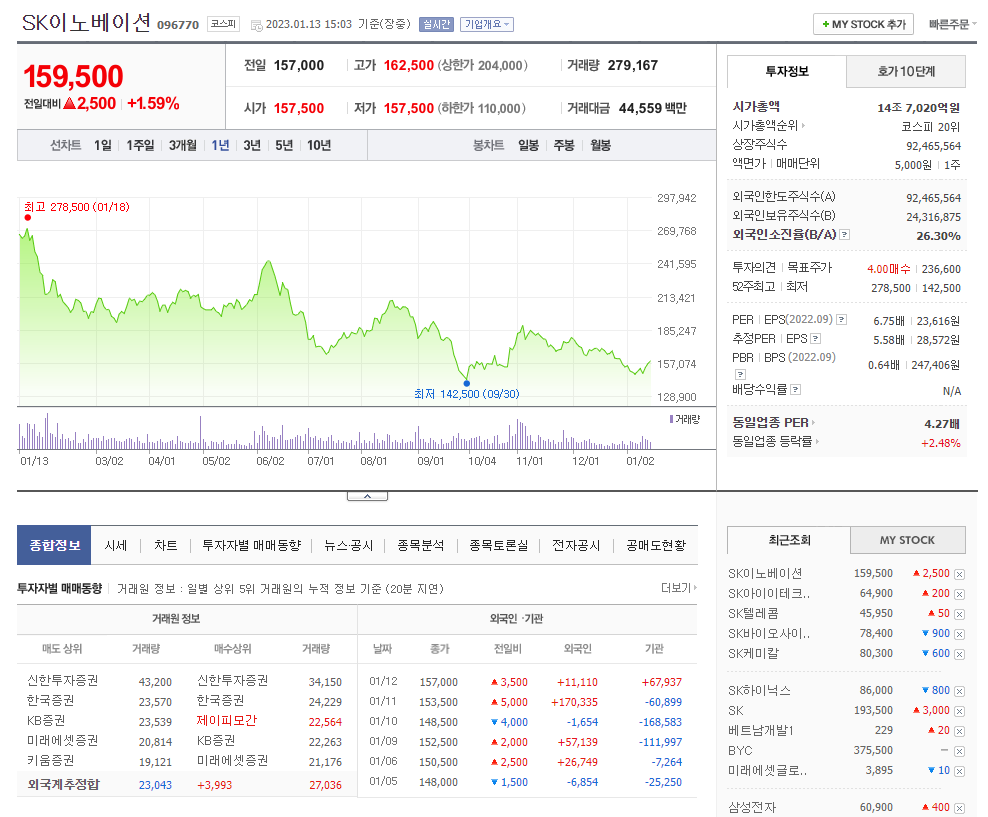Click 시가총액 14조 7,020억원 value
This screenshot has height=817, width=988.
click(x=918, y=108)
